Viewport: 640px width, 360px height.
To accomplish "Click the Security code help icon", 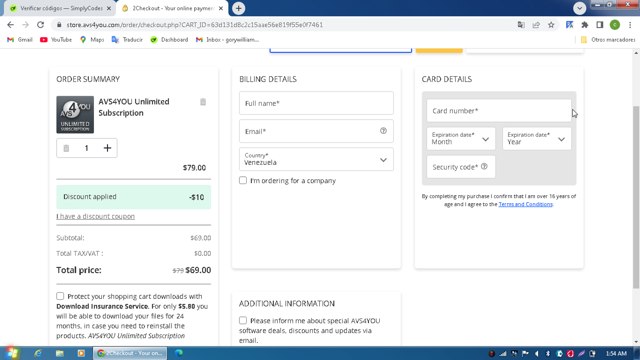I will coord(484,167).
